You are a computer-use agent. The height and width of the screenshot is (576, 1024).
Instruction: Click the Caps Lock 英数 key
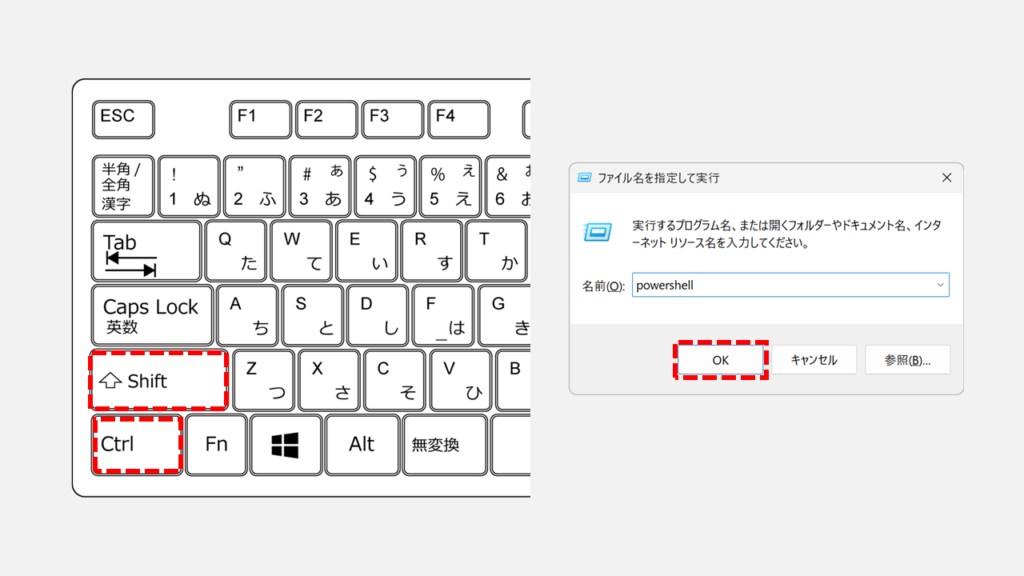pos(152,315)
